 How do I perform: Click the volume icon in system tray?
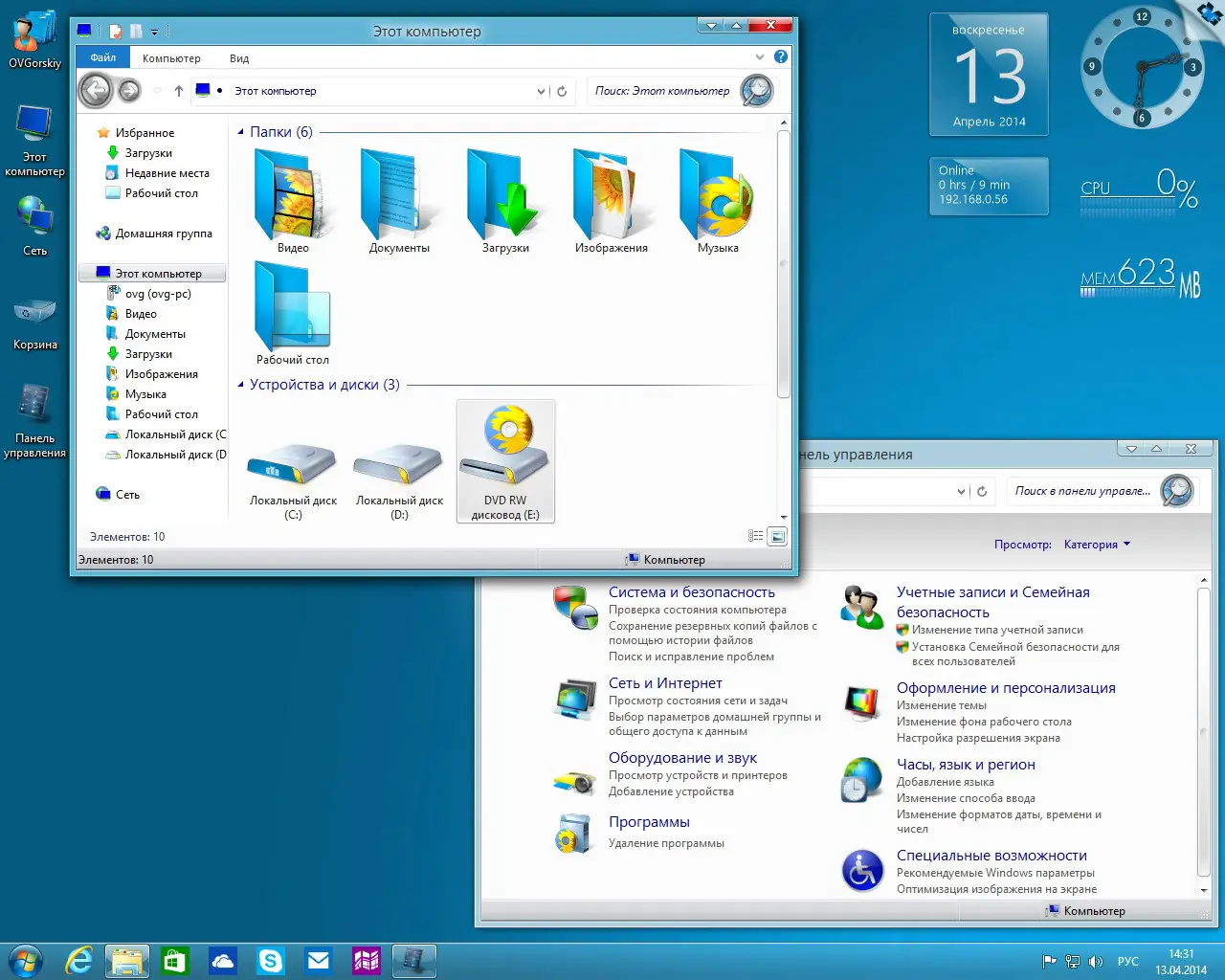point(1096,962)
